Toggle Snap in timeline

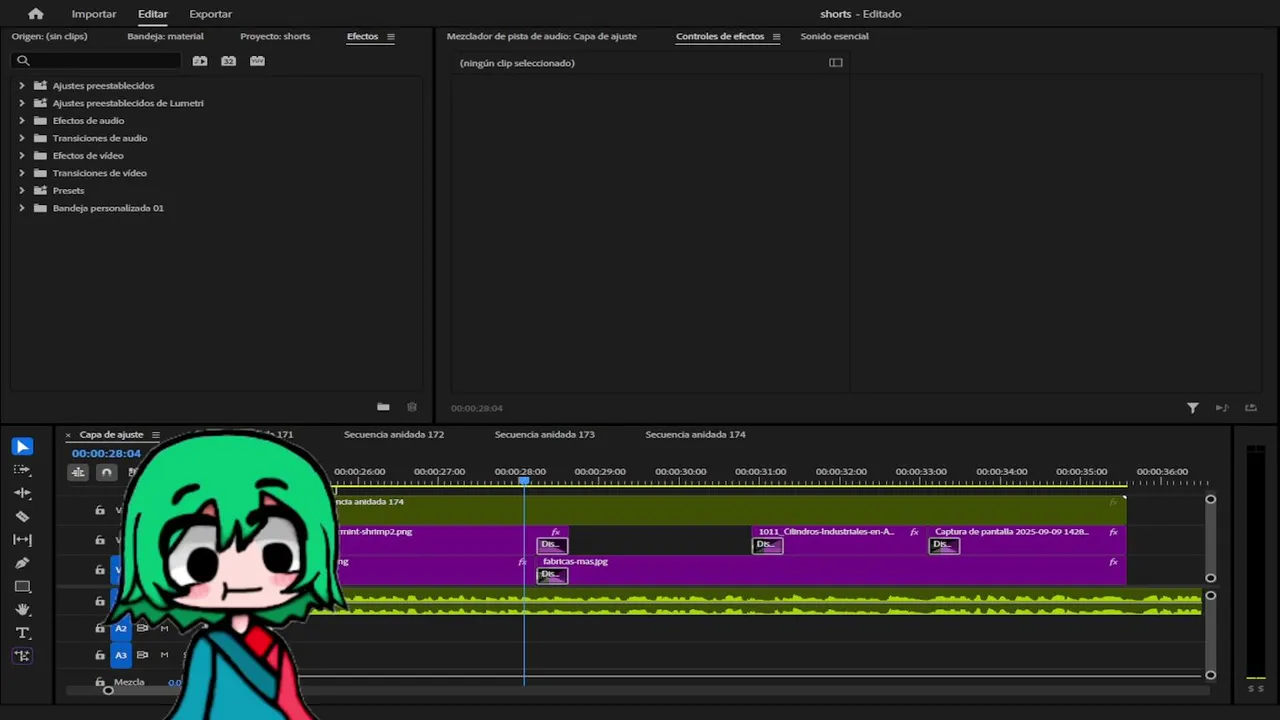pos(106,472)
